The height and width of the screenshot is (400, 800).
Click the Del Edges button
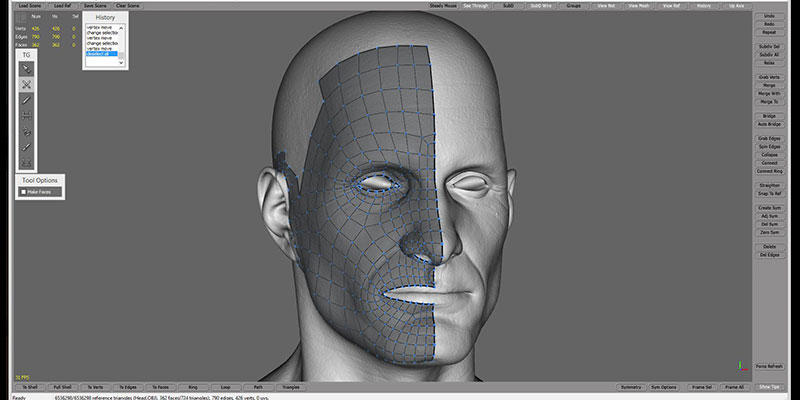coord(769,255)
